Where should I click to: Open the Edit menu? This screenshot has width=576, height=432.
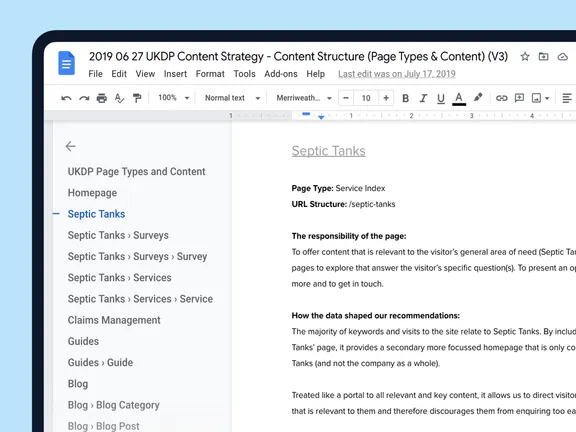119,74
